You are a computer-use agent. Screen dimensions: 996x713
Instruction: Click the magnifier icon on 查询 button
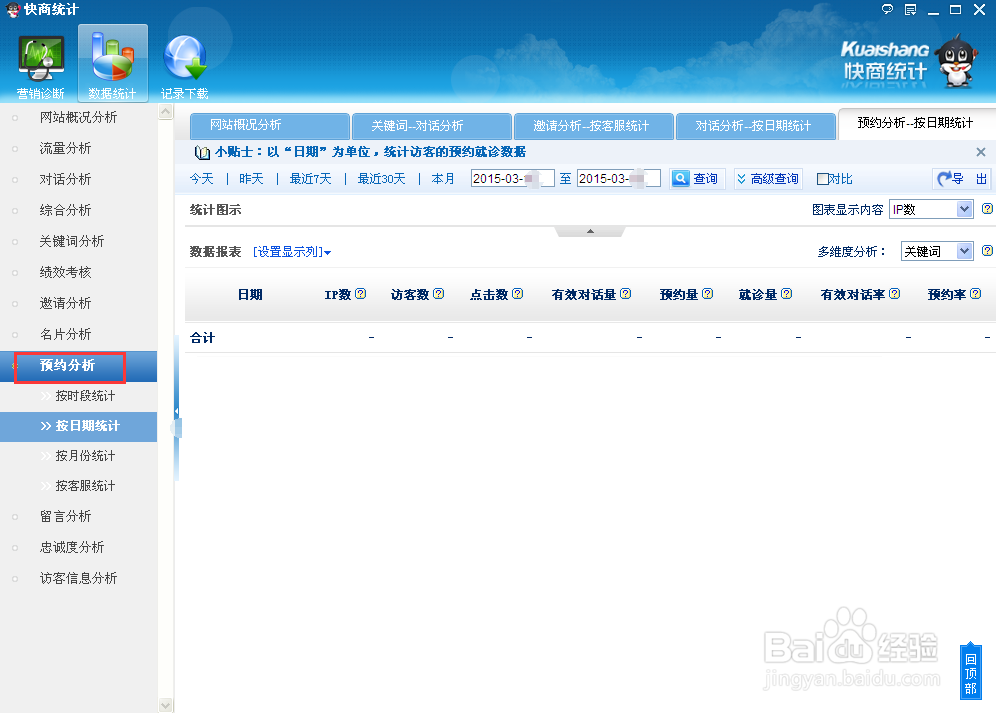click(681, 178)
